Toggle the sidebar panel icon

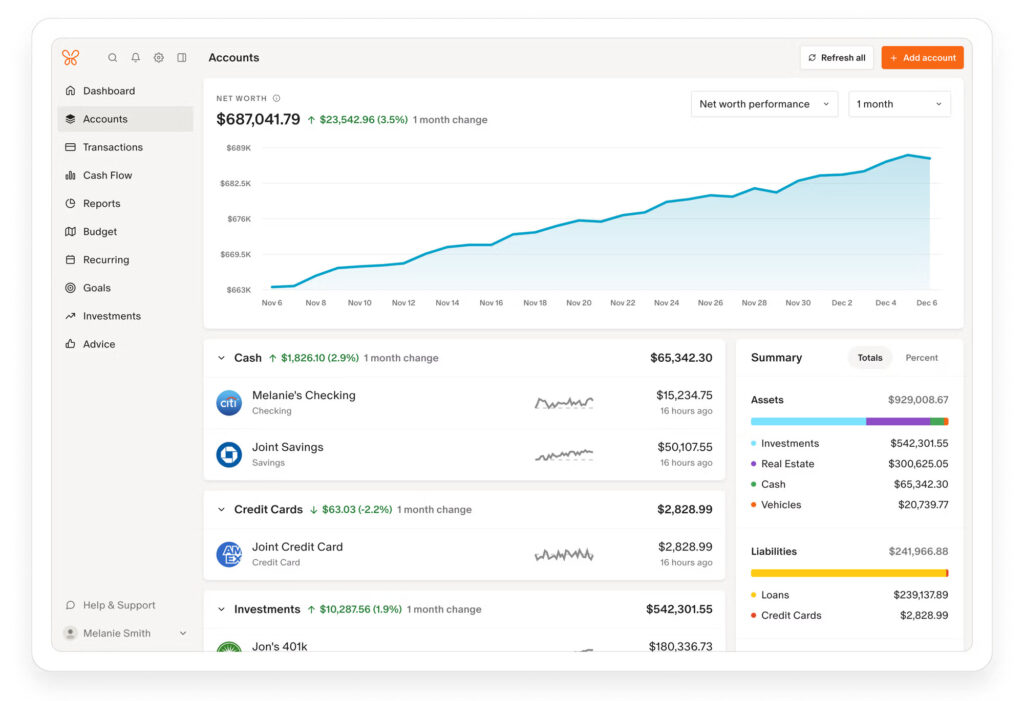182,58
